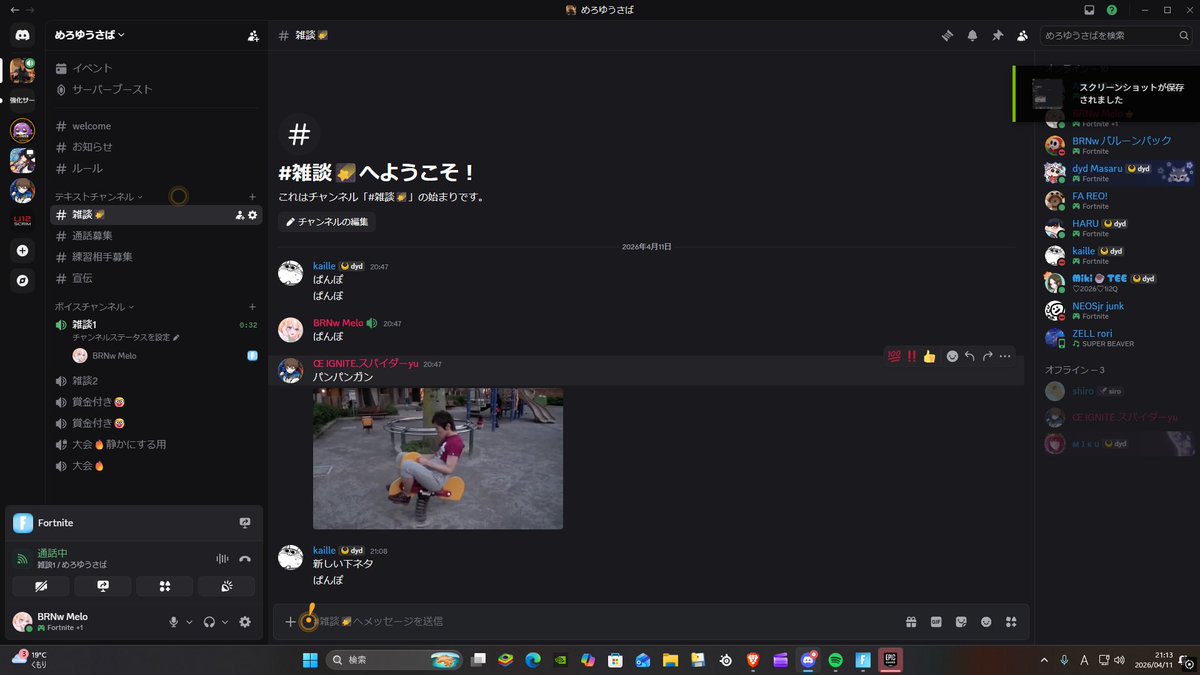Viewport: 1200px width, 675px height.
Task: Toggle noise suppression waveform icon
Action: pyautogui.click(x=222, y=559)
